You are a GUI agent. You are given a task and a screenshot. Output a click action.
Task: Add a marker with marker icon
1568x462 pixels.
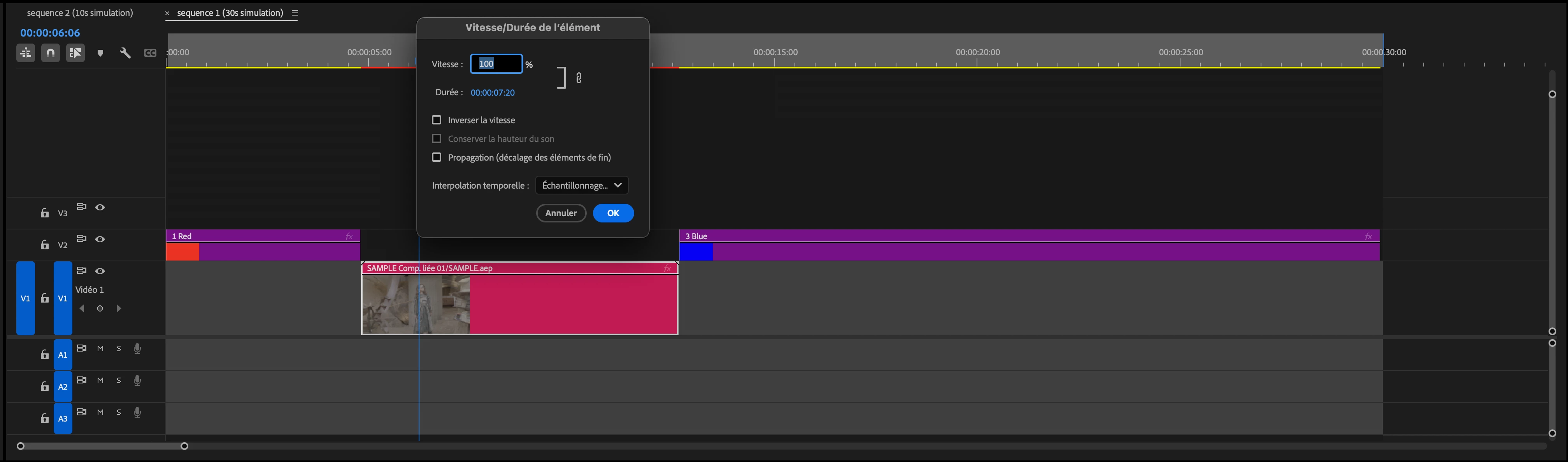(100, 54)
